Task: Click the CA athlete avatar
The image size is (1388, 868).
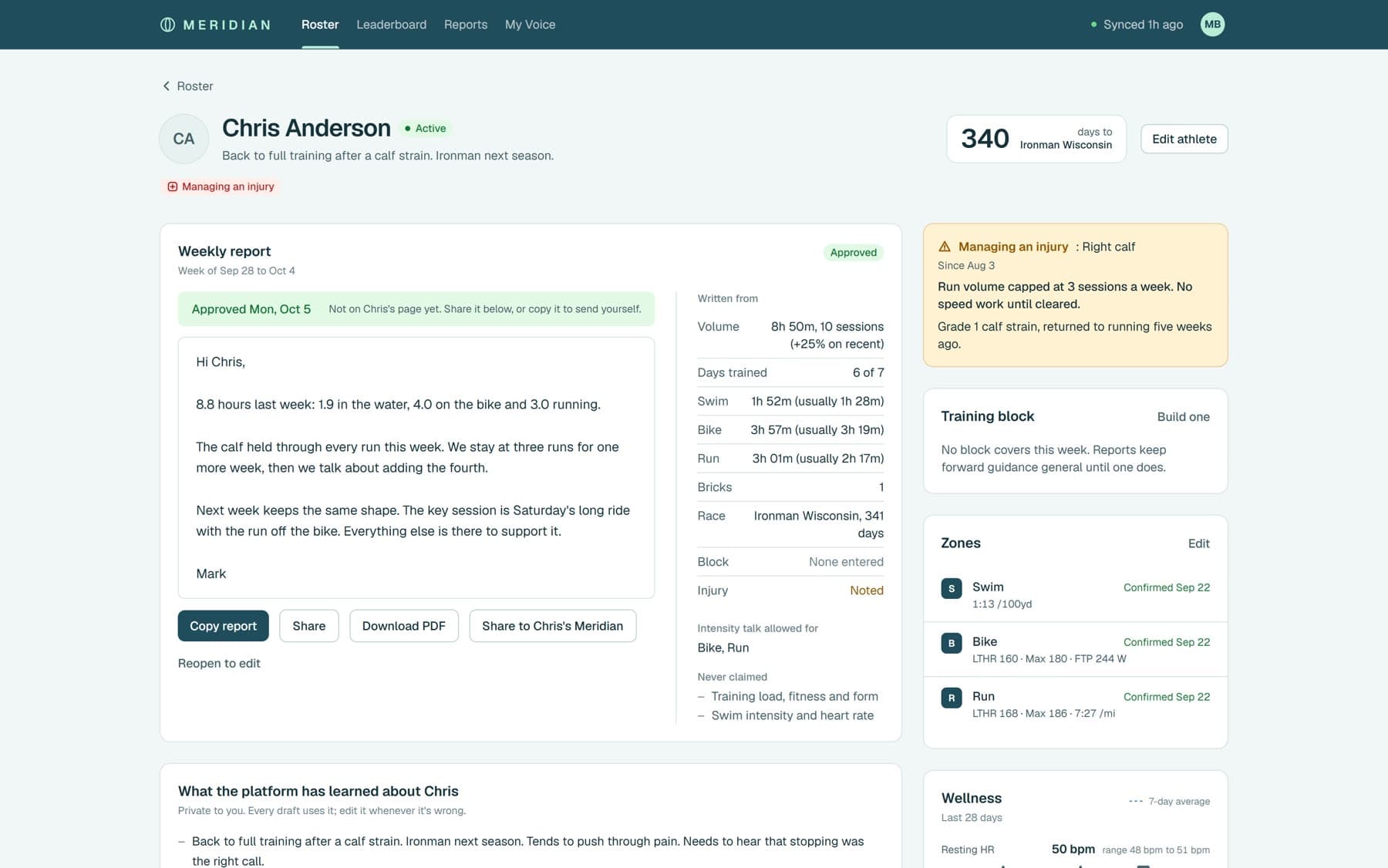Action: point(184,139)
